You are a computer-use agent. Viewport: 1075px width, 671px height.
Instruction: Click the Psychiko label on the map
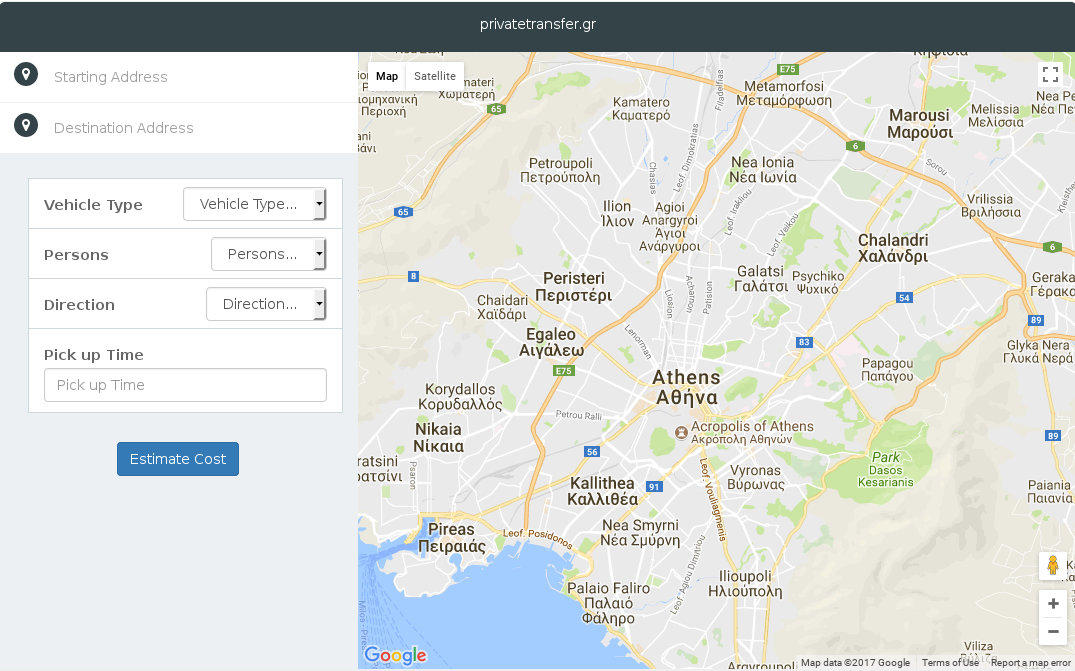pos(818,282)
